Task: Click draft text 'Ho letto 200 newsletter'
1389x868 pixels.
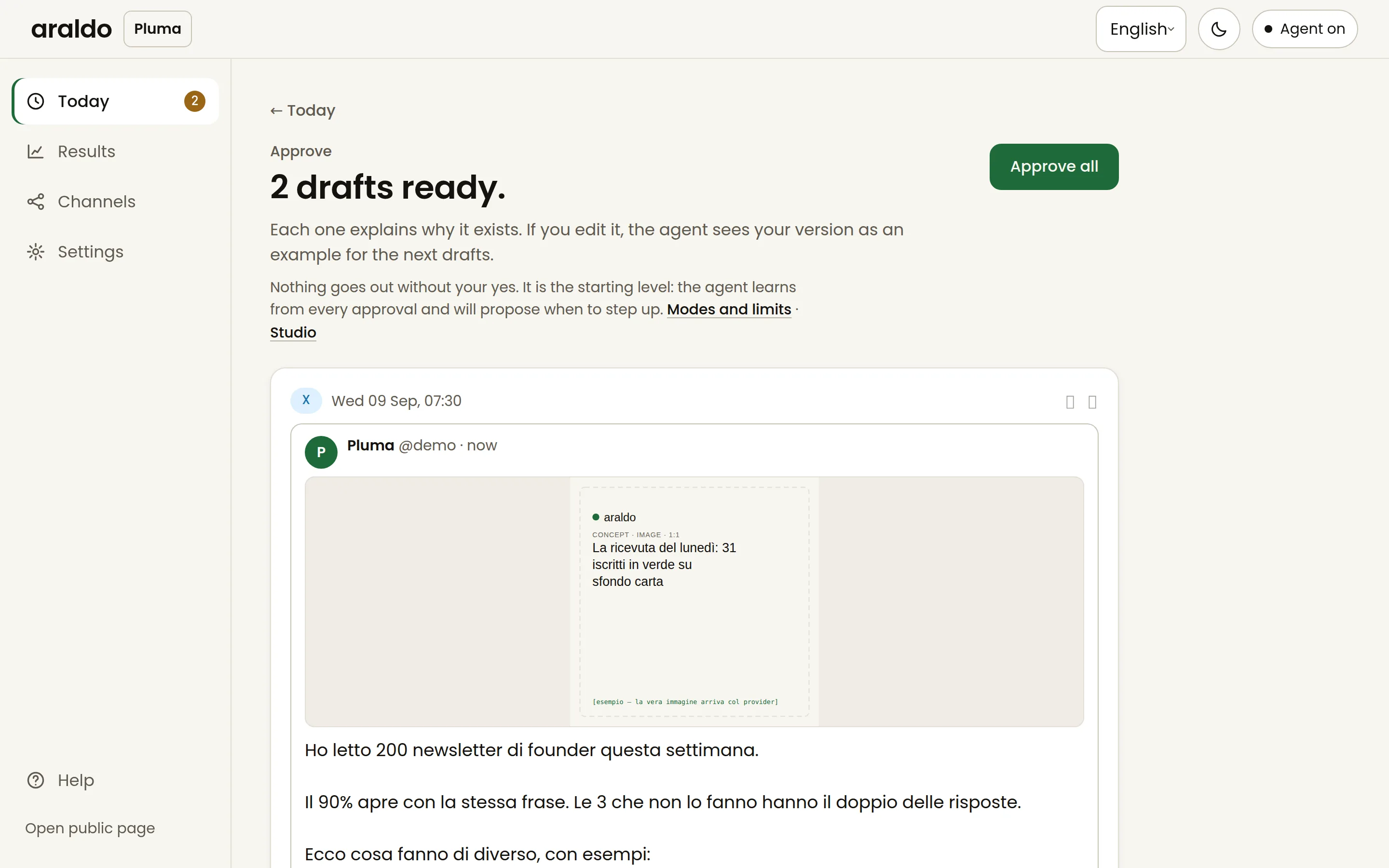Action: coord(531,750)
